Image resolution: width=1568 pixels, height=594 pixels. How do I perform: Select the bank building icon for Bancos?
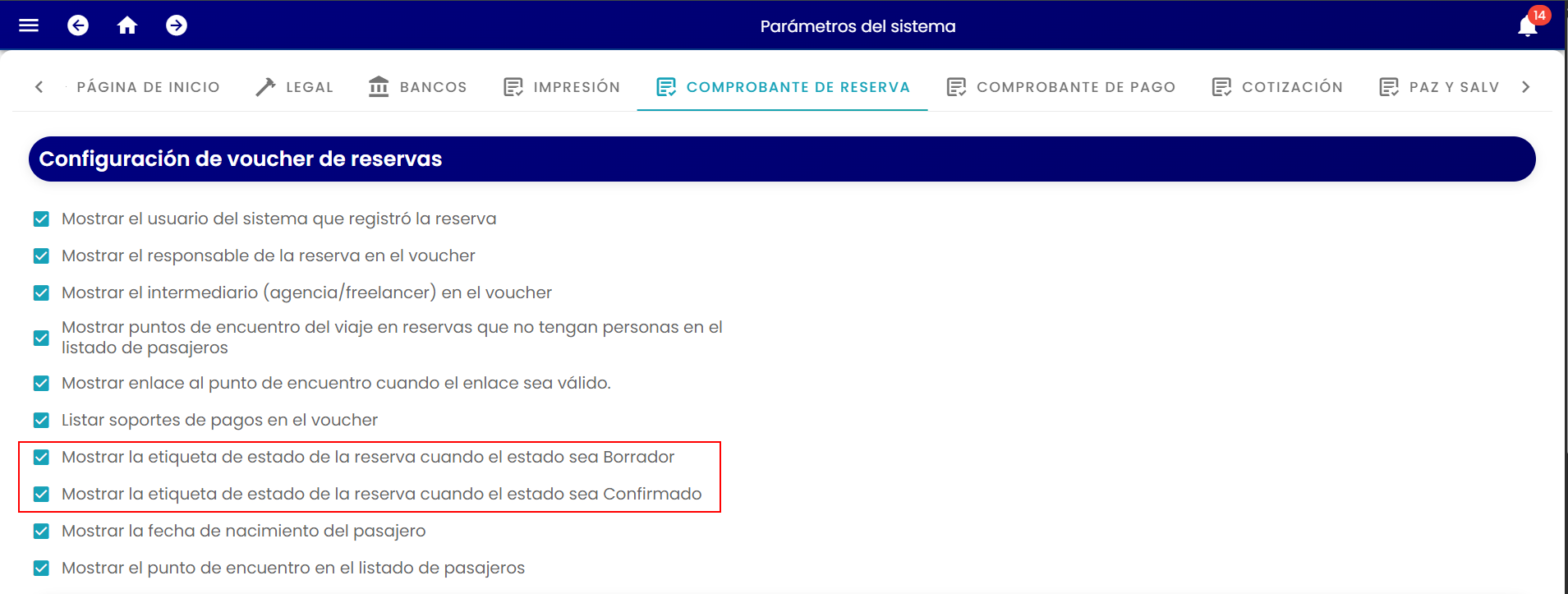pyautogui.click(x=379, y=86)
